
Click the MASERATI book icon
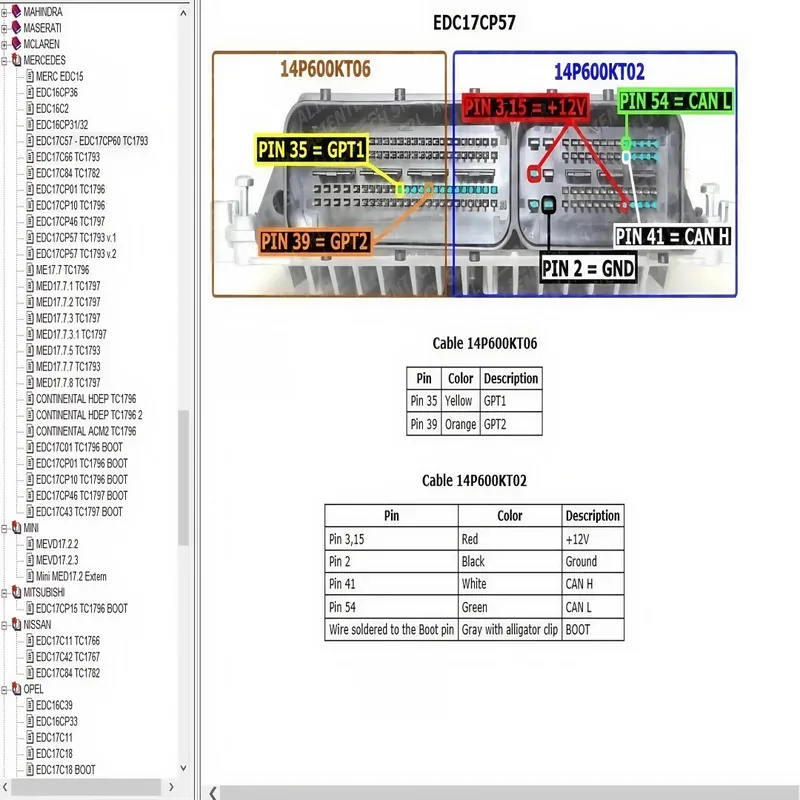(16, 28)
